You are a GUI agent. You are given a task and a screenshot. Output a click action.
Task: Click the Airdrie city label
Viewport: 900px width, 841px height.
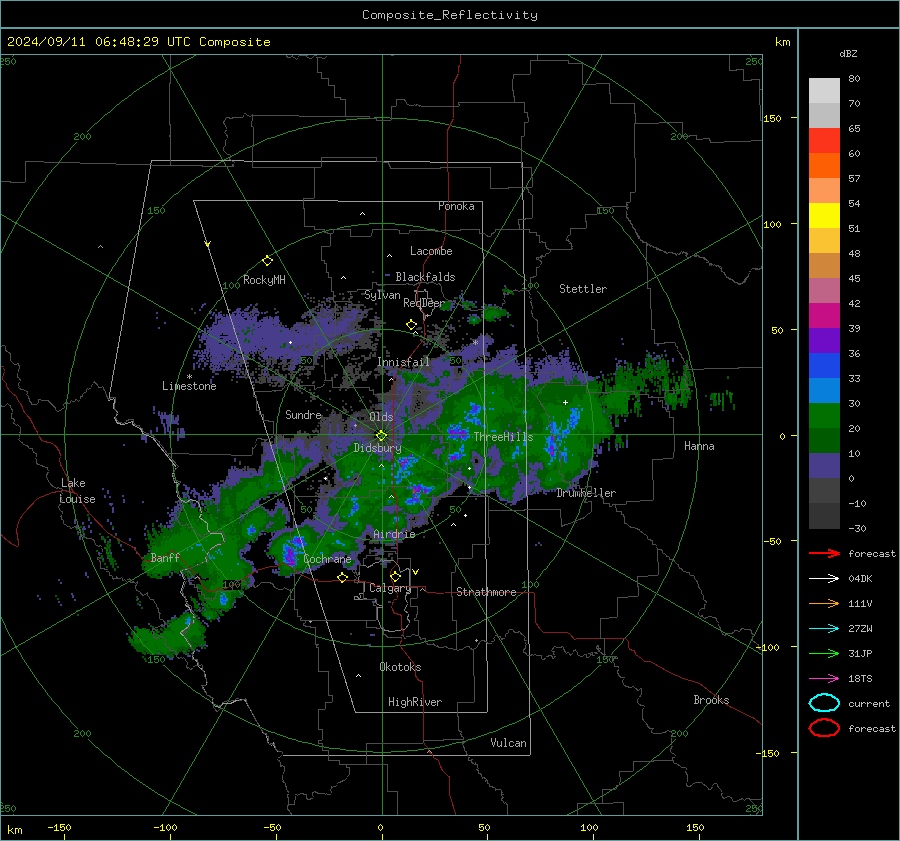point(394,534)
